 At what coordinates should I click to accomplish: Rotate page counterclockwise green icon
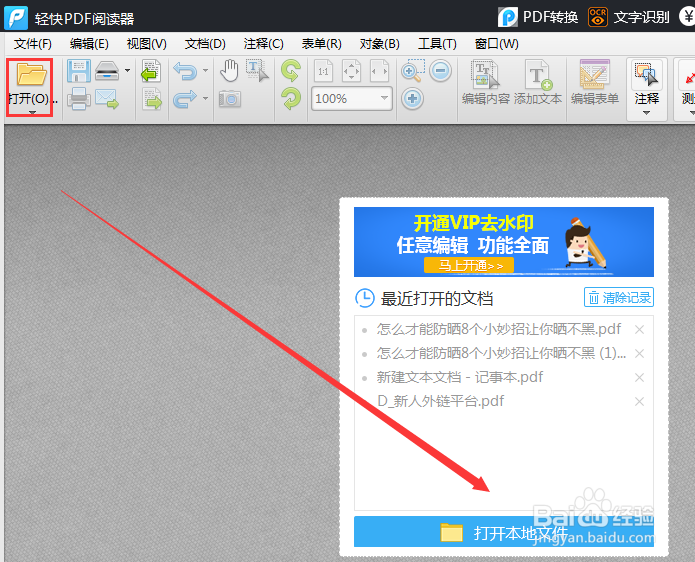[x=291, y=71]
